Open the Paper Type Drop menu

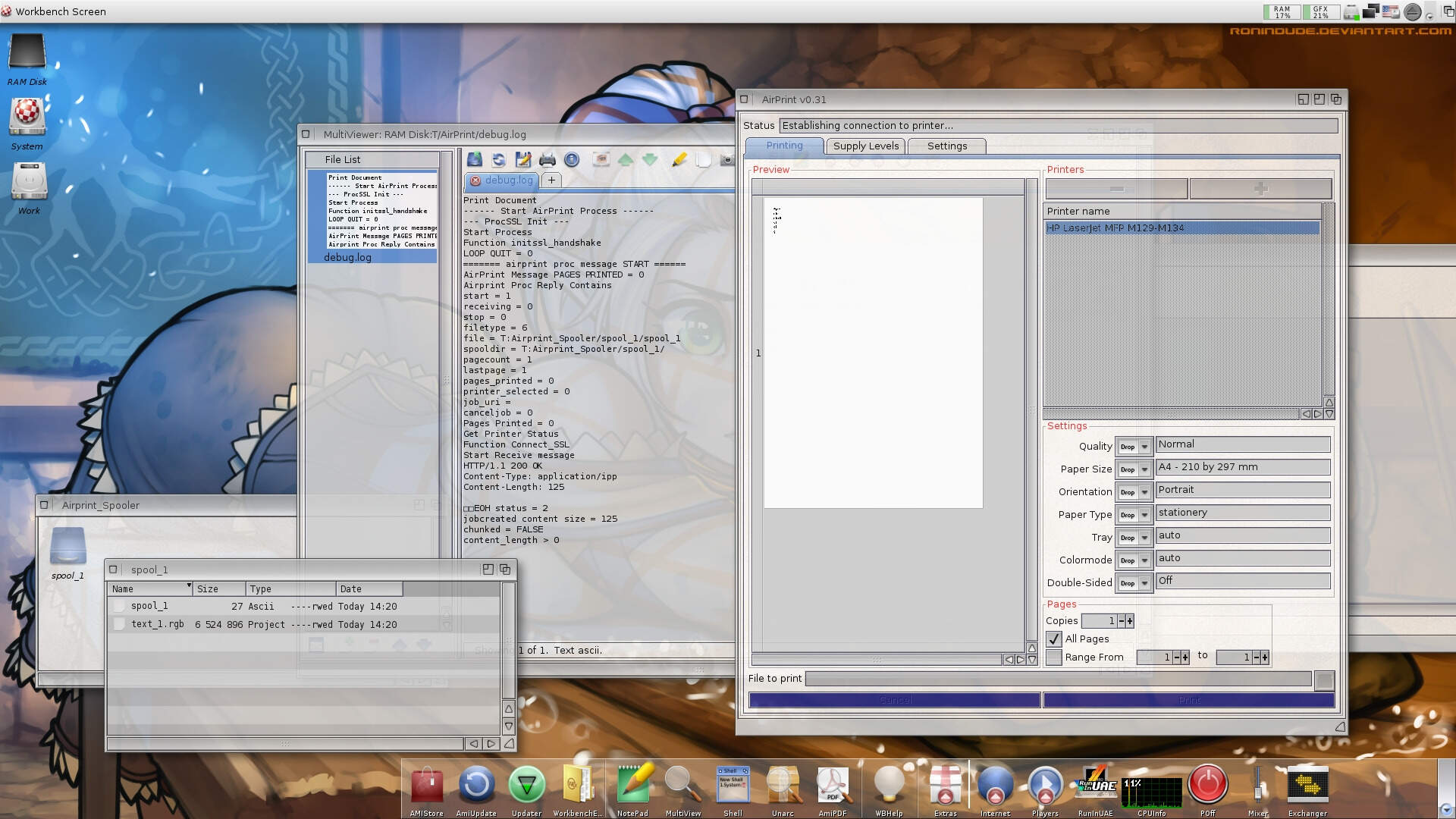[x=1134, y=515]
